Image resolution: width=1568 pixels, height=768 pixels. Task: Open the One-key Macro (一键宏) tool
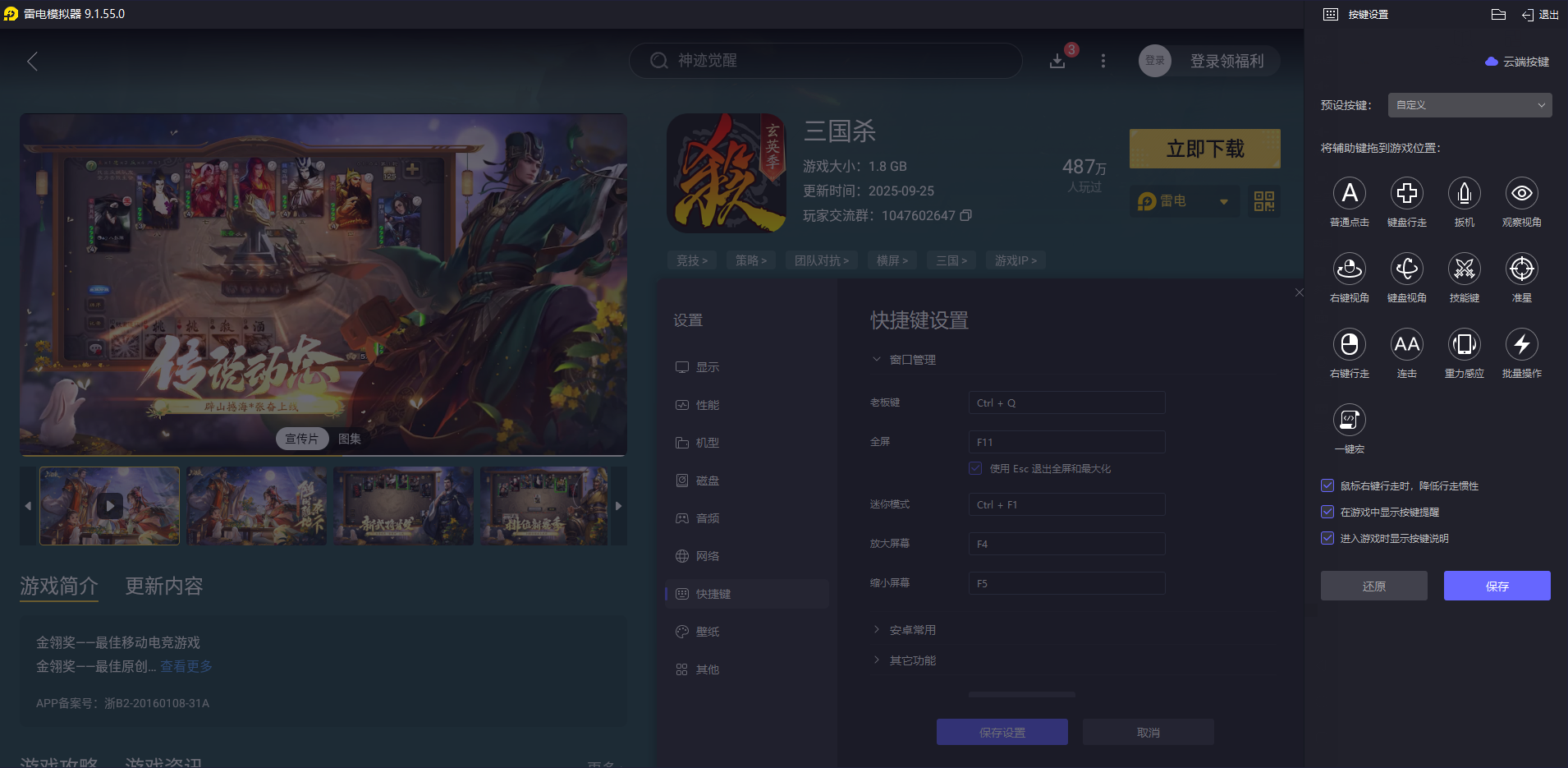(1349, 421)
